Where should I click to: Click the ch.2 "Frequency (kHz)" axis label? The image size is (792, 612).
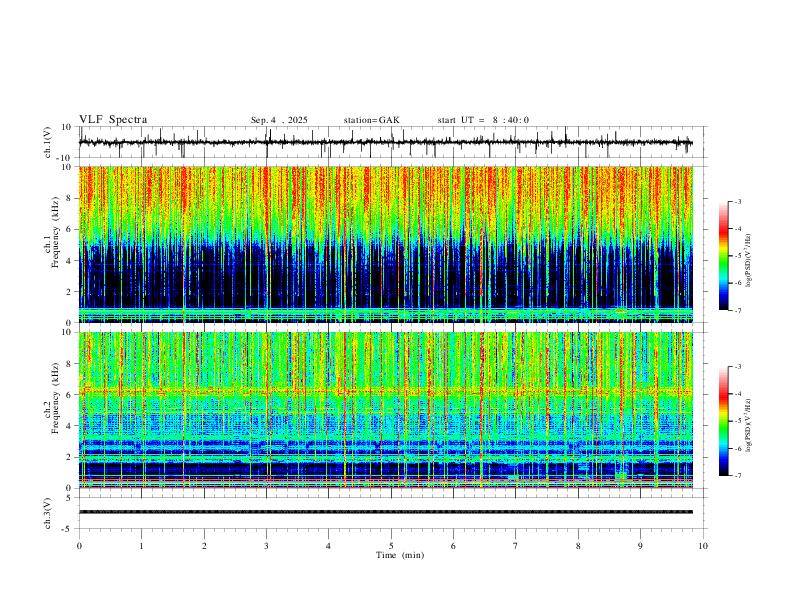point(55,396)
